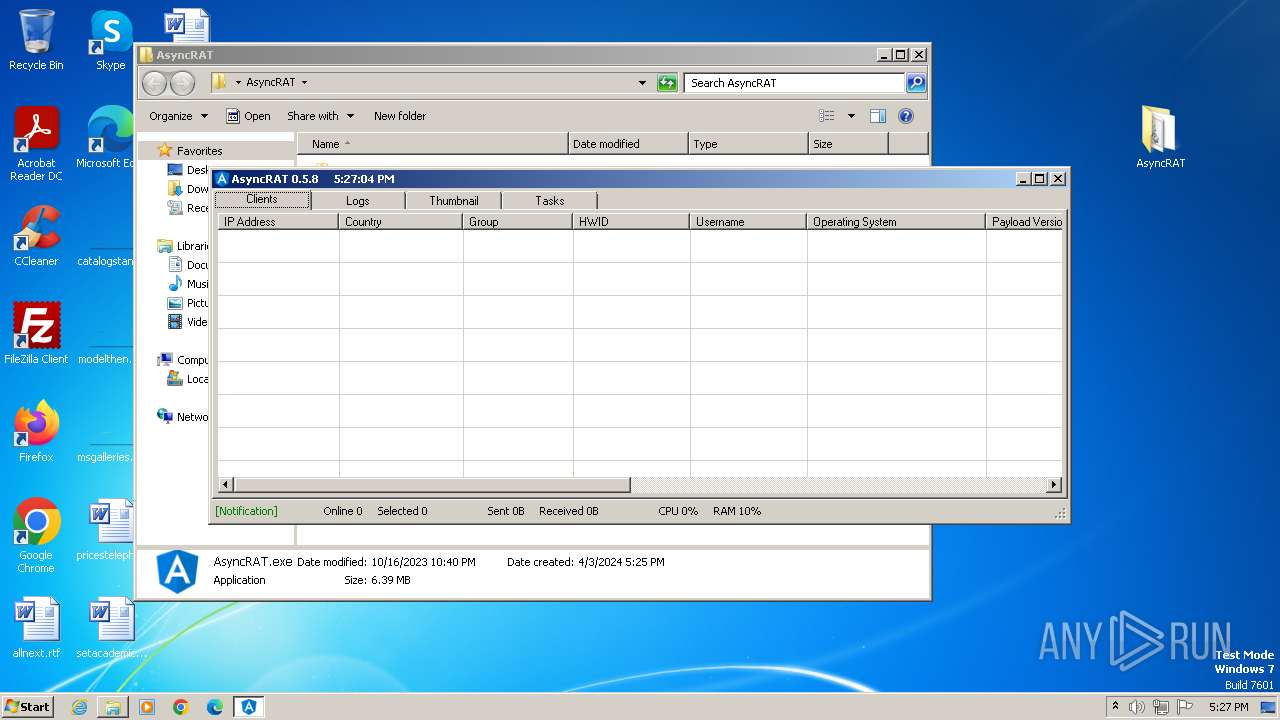
Task: Go forward in Explorer window
Action: 182,83
